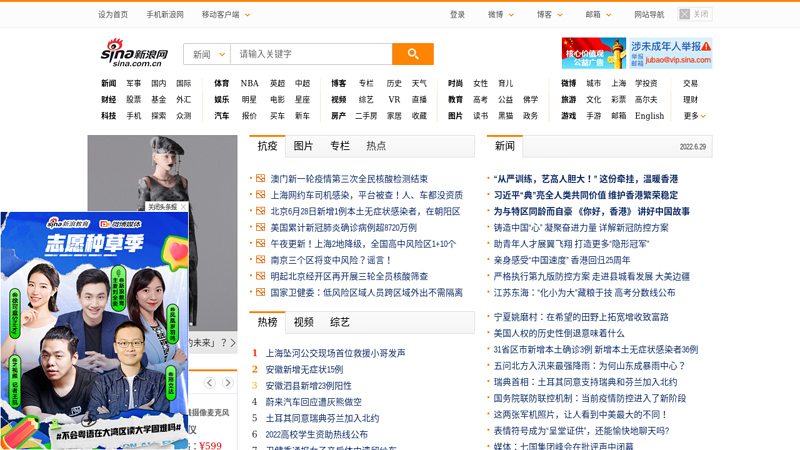This screenshot has width=800, height=450.
Task: Switch to the 抗疫 tab
Action: tap(267, 146)
